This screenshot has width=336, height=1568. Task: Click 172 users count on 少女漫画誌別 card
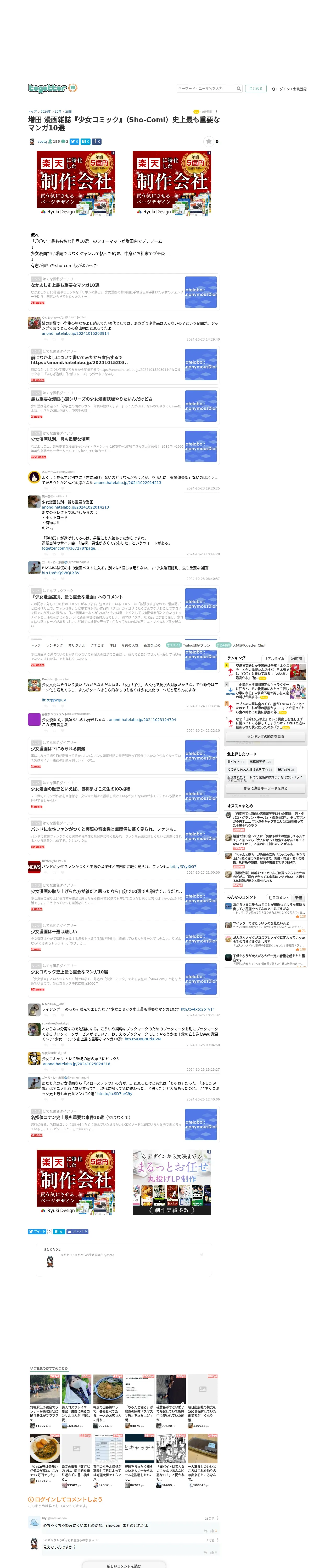coord(38,457)
